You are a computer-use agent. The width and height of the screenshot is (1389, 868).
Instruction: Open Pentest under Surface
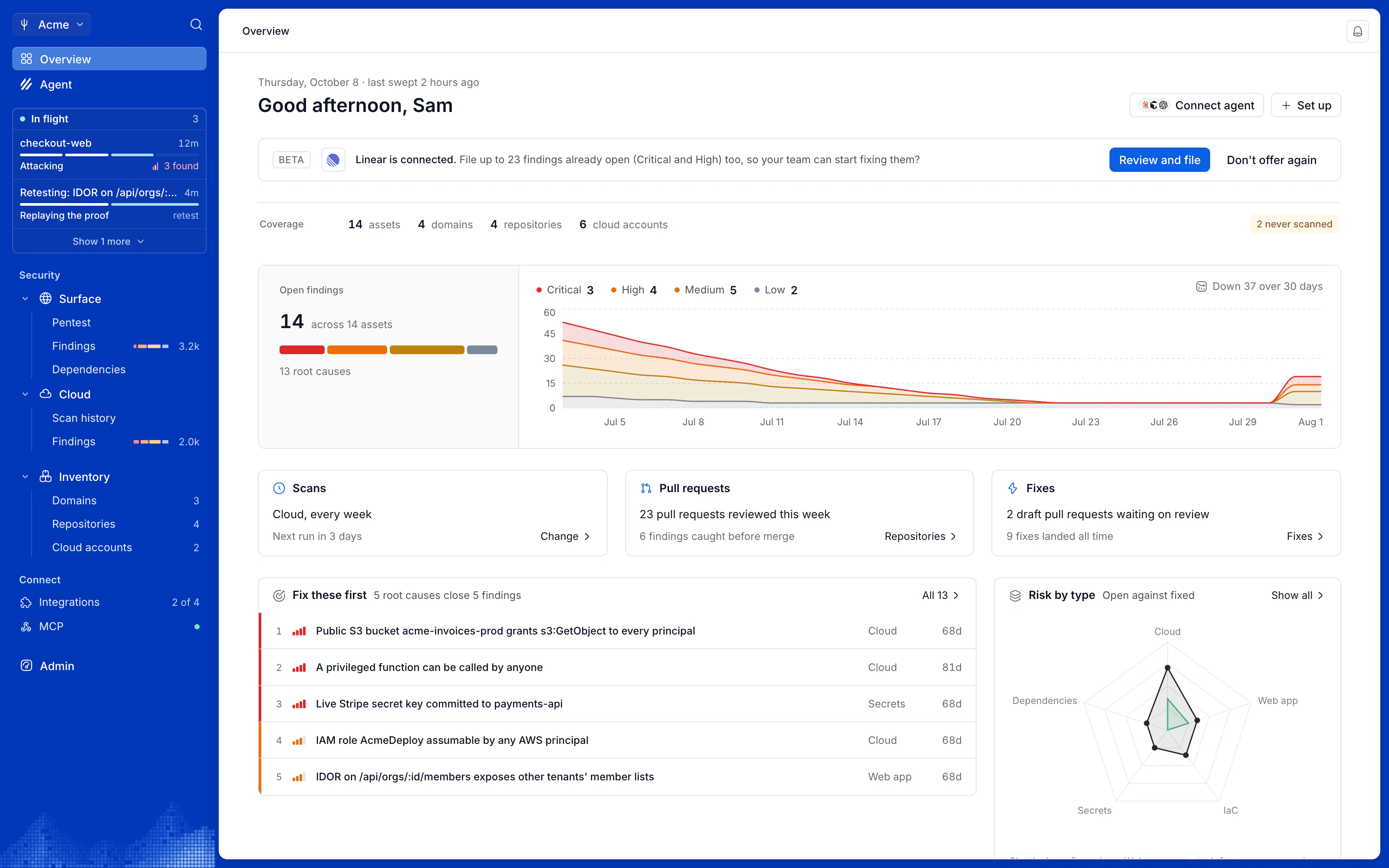coord(71,322)
